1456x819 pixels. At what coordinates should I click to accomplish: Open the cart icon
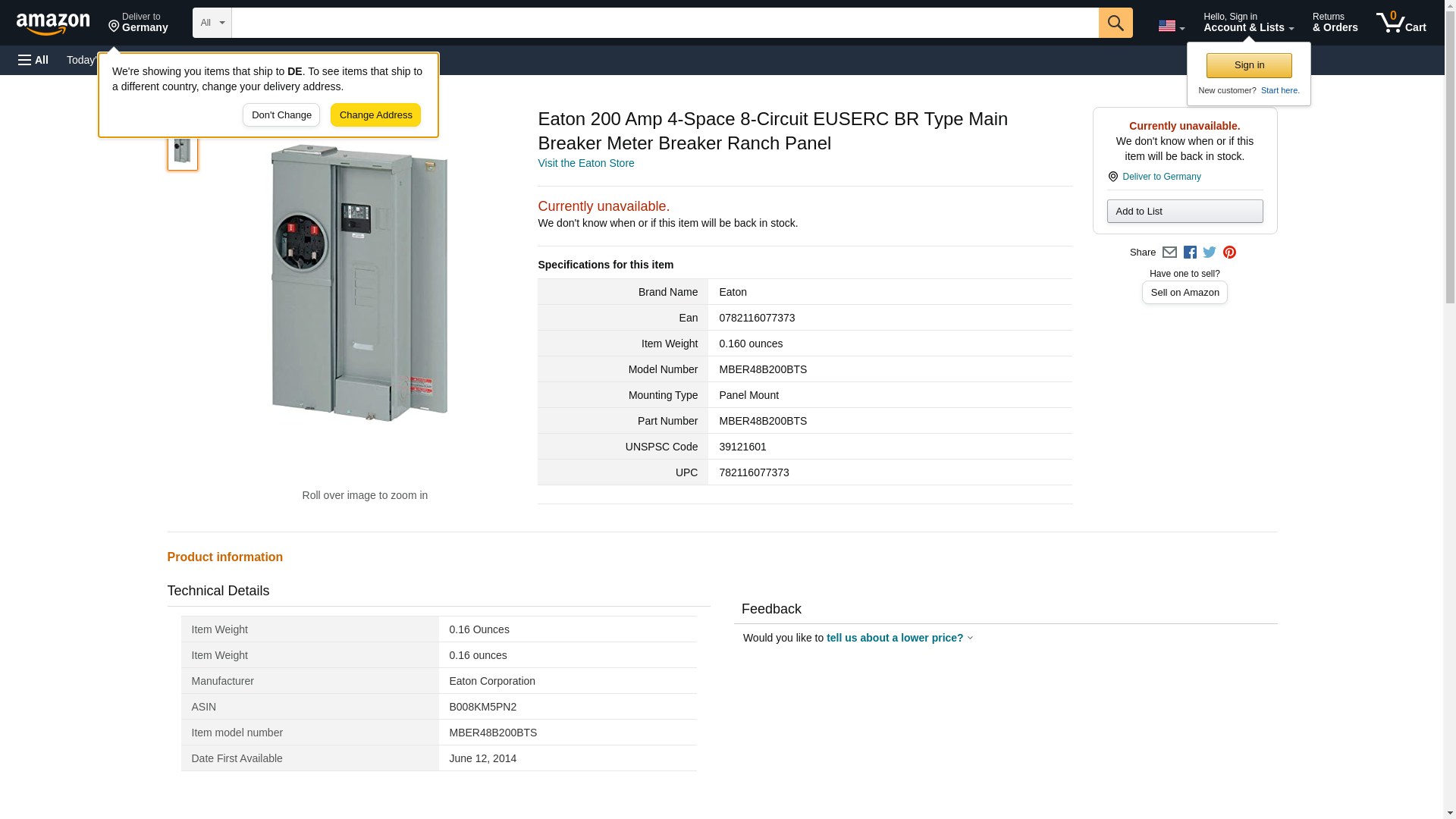[x=1401, y=23]
